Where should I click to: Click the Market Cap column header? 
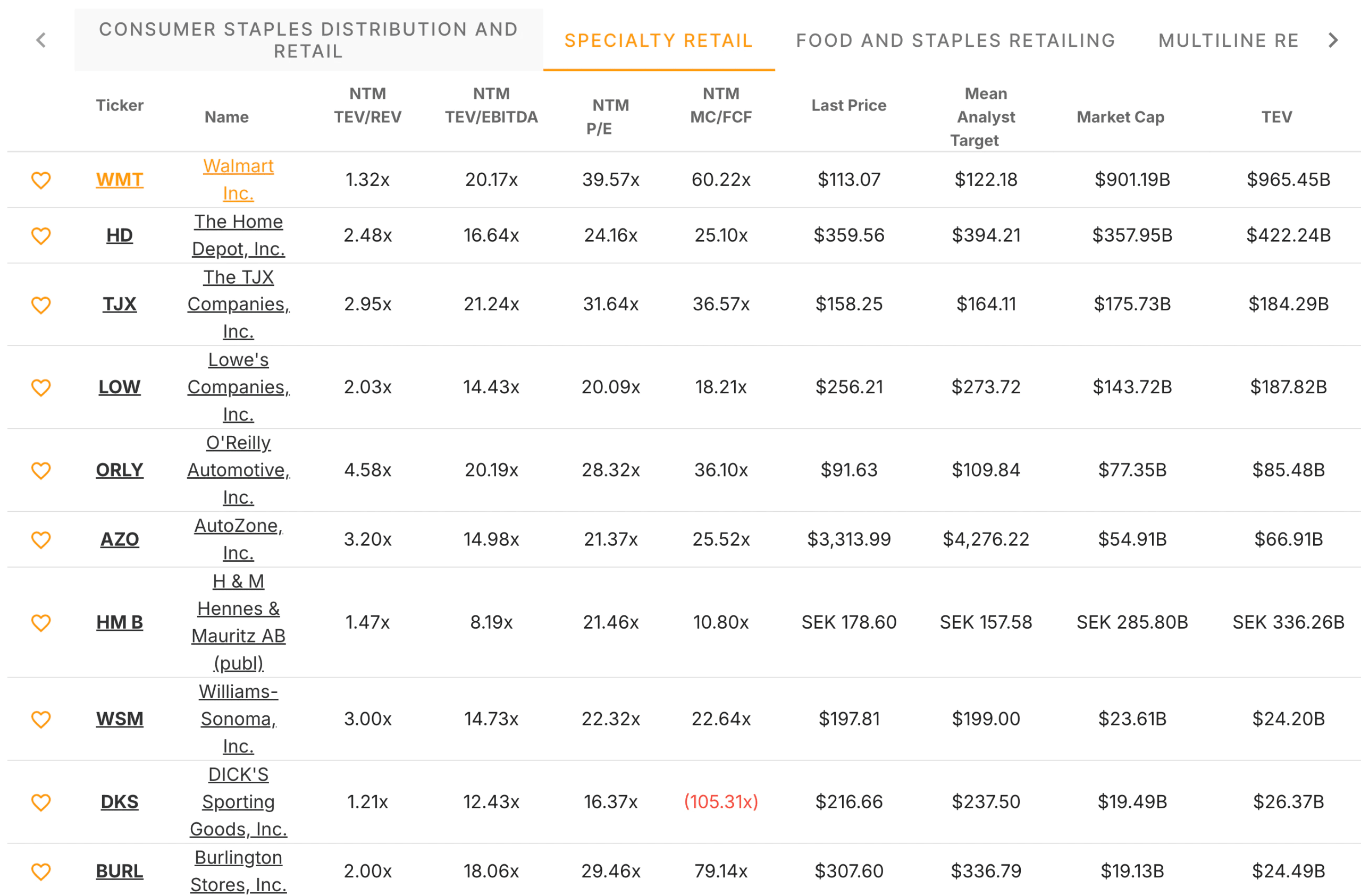tap(1120, 116)
